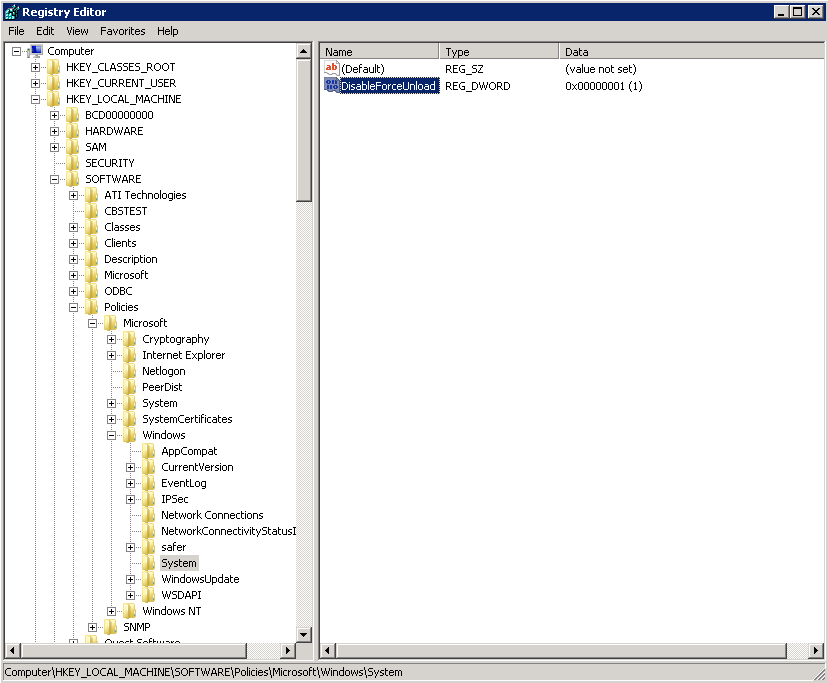
Task: Click the Data column header
Action: 691,52
